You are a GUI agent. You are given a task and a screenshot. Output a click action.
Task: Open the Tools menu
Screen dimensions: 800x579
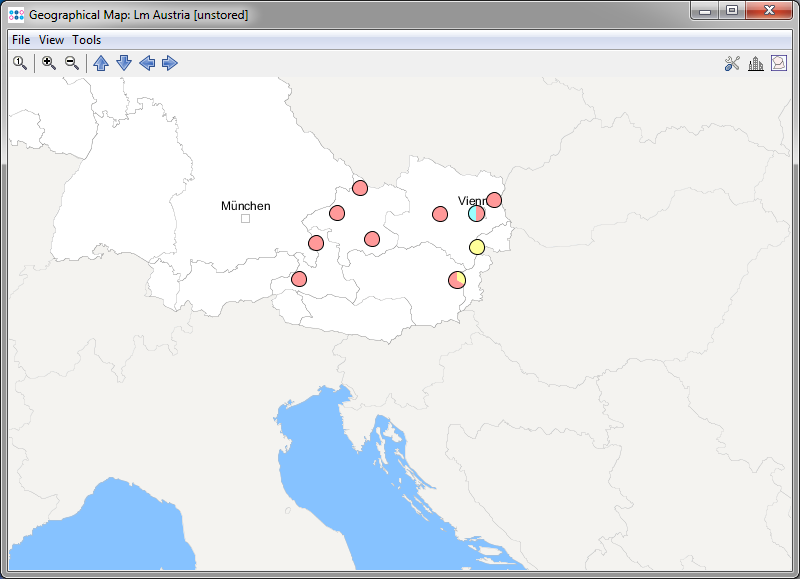coord(87,40)
